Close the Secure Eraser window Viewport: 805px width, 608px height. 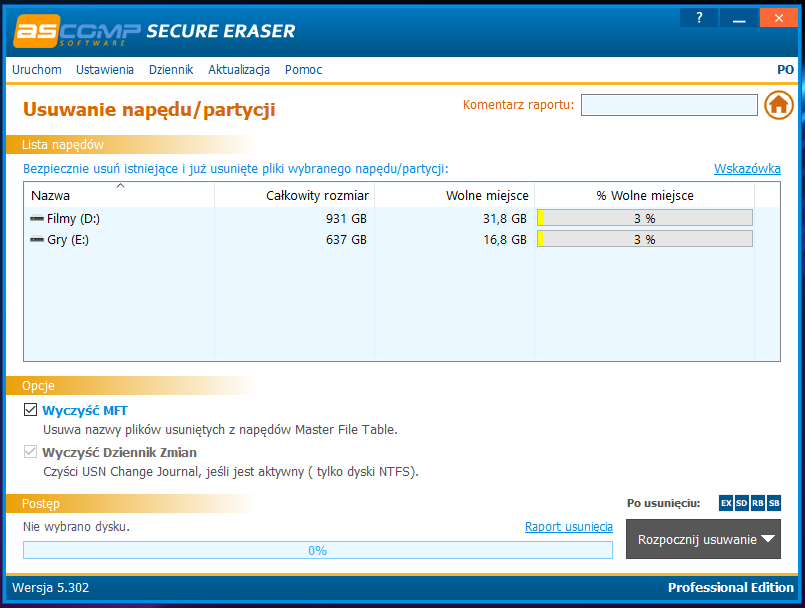(x=779, y=18)
